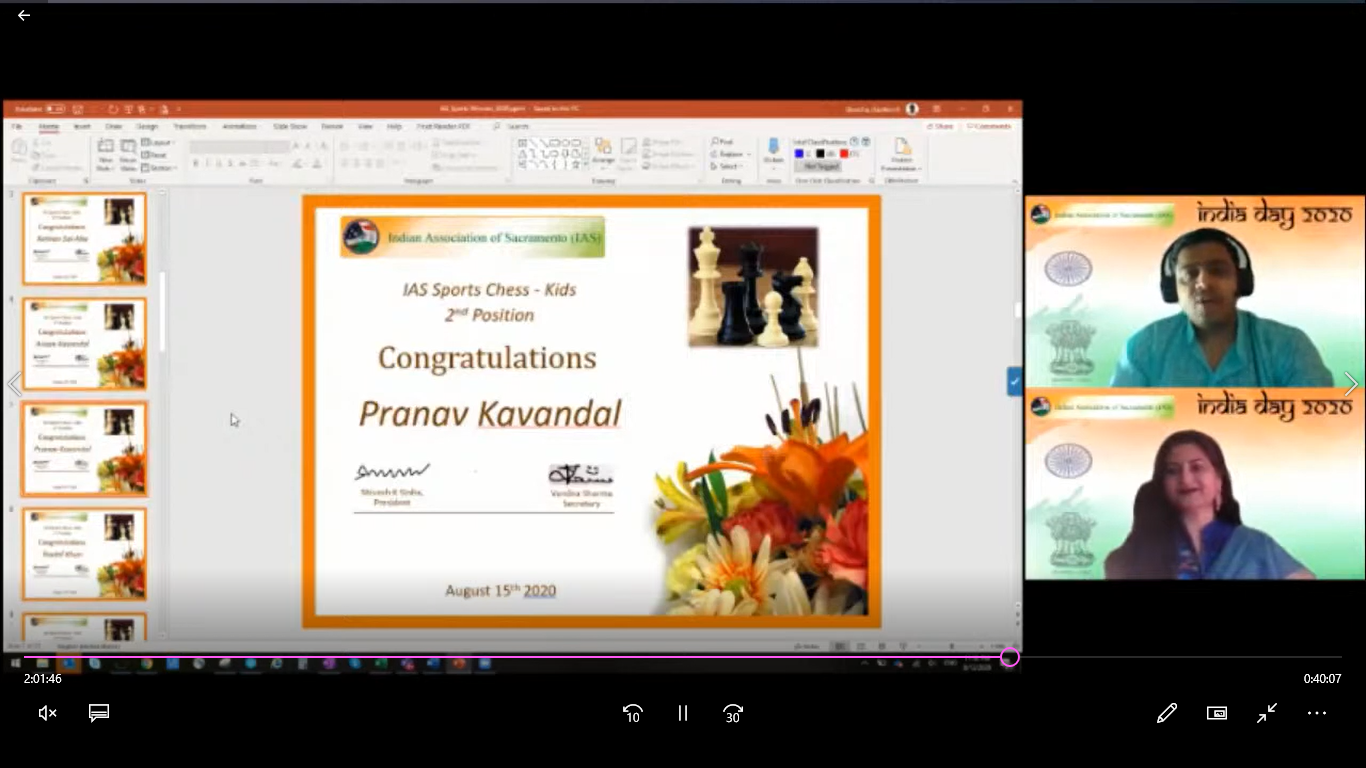Click the video seek bar thumb
This screenshot has width=1366, height=768.
tap(1010, 657)
